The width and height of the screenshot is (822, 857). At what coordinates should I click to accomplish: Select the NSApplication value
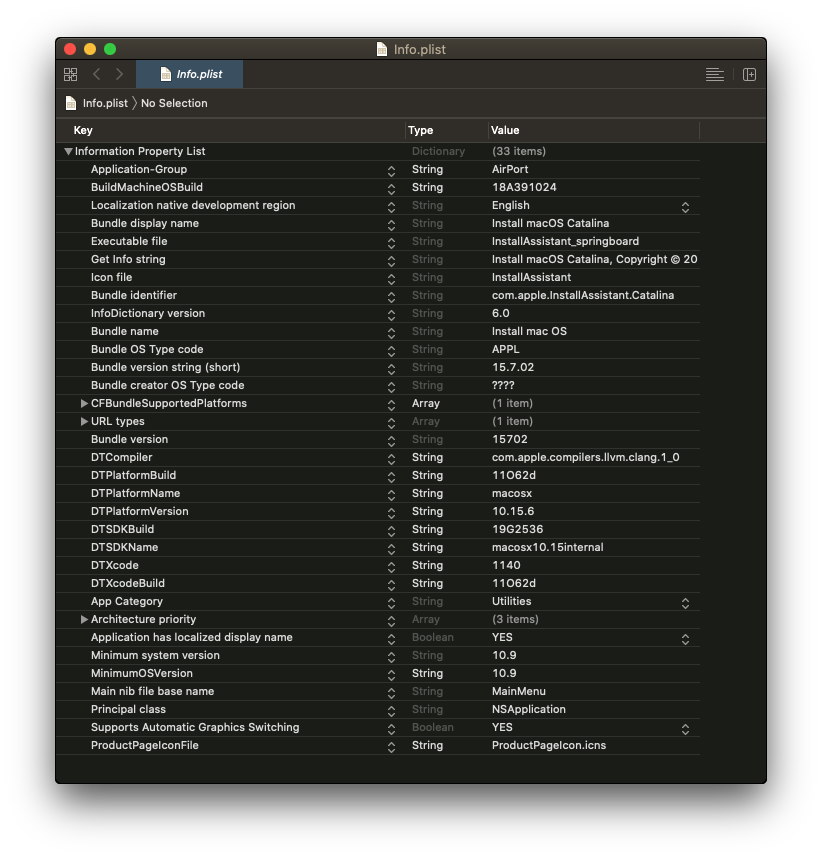(529, 709)
